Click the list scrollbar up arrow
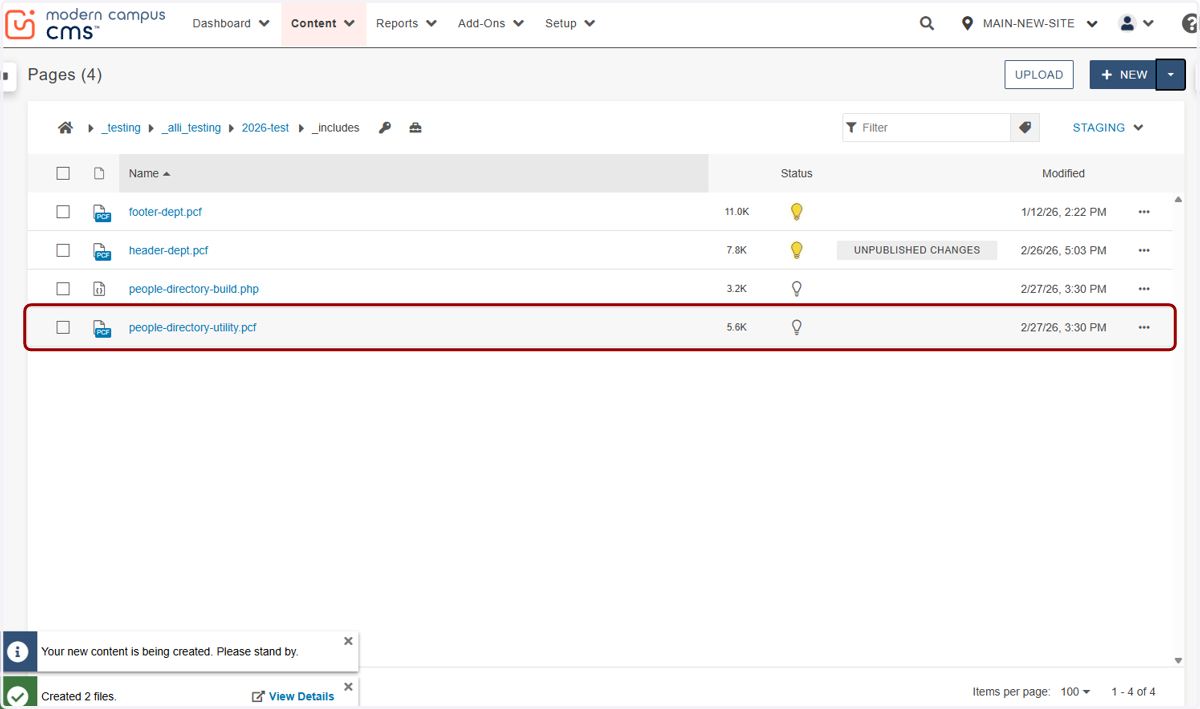Viewport: 1200px width, 709px height. pos(1178,200)
